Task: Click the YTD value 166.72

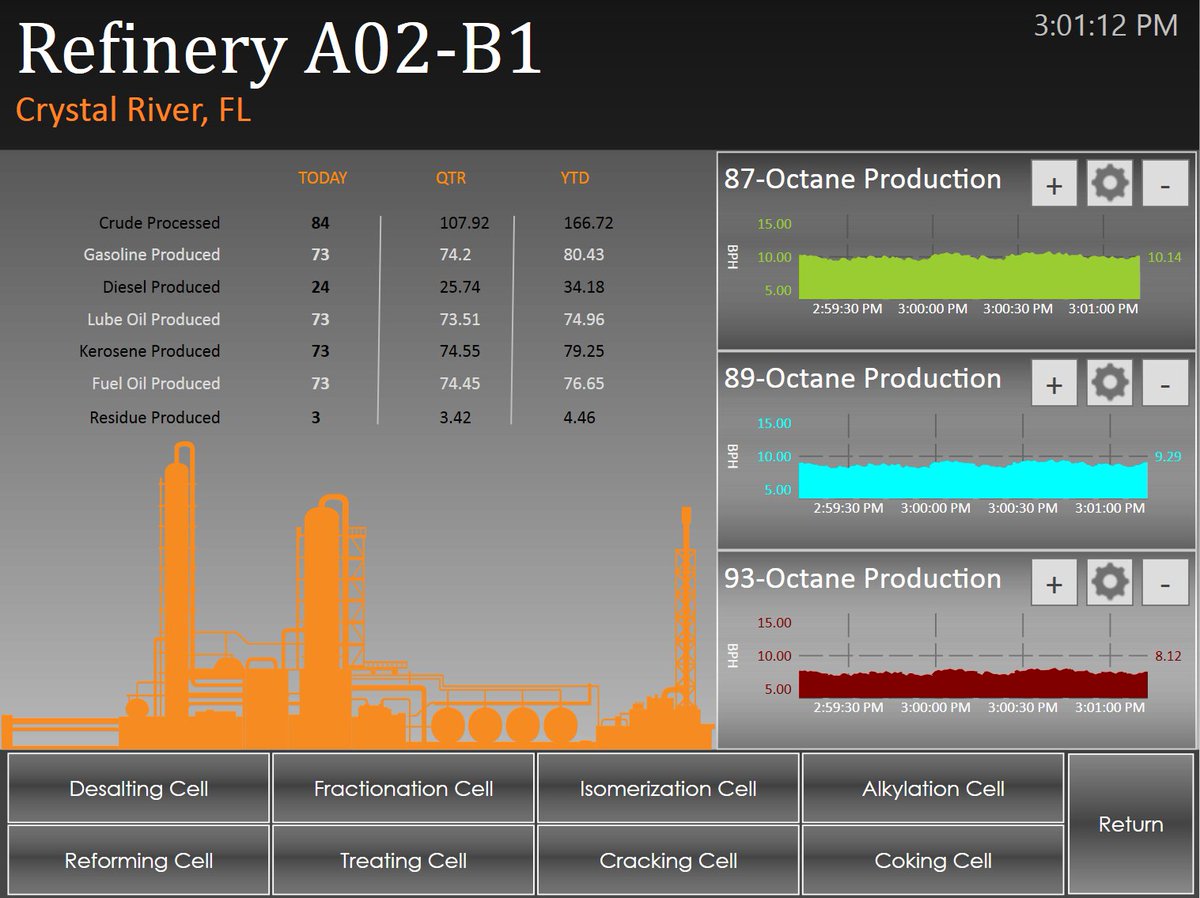Action: point(589,223)
